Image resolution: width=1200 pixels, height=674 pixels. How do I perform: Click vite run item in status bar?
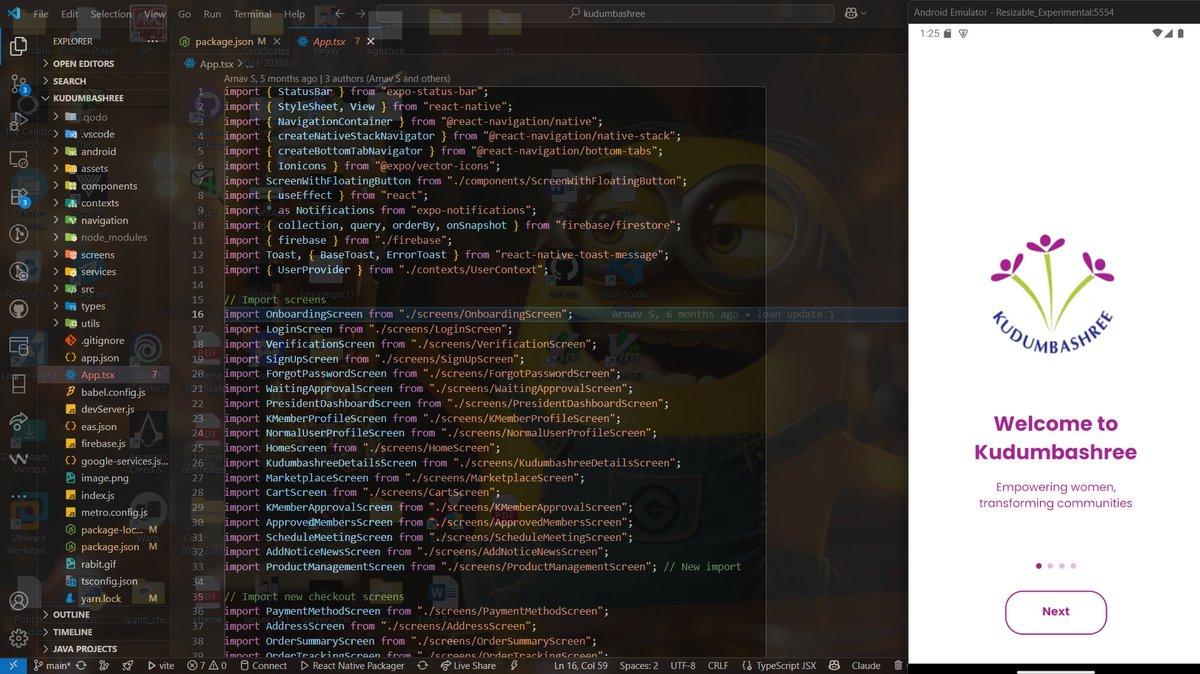pyautogui.click(x=160, y=665)
